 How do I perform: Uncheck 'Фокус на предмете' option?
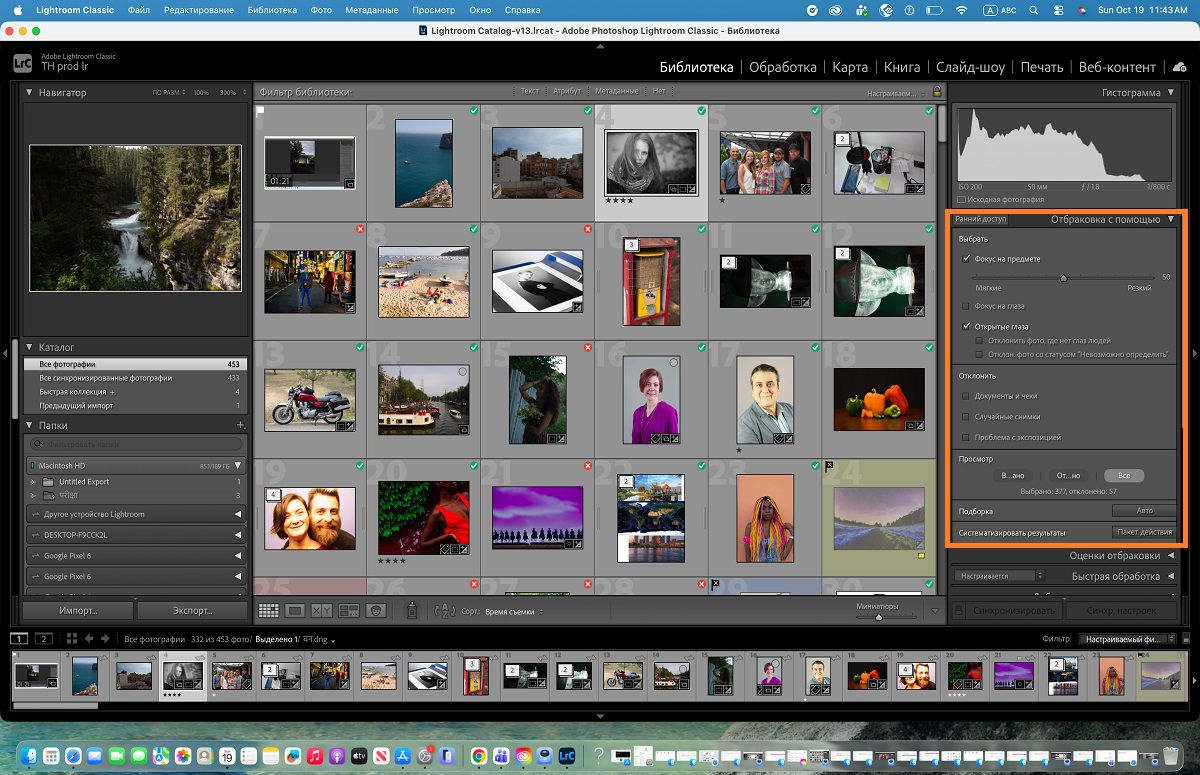click(966, 257)
